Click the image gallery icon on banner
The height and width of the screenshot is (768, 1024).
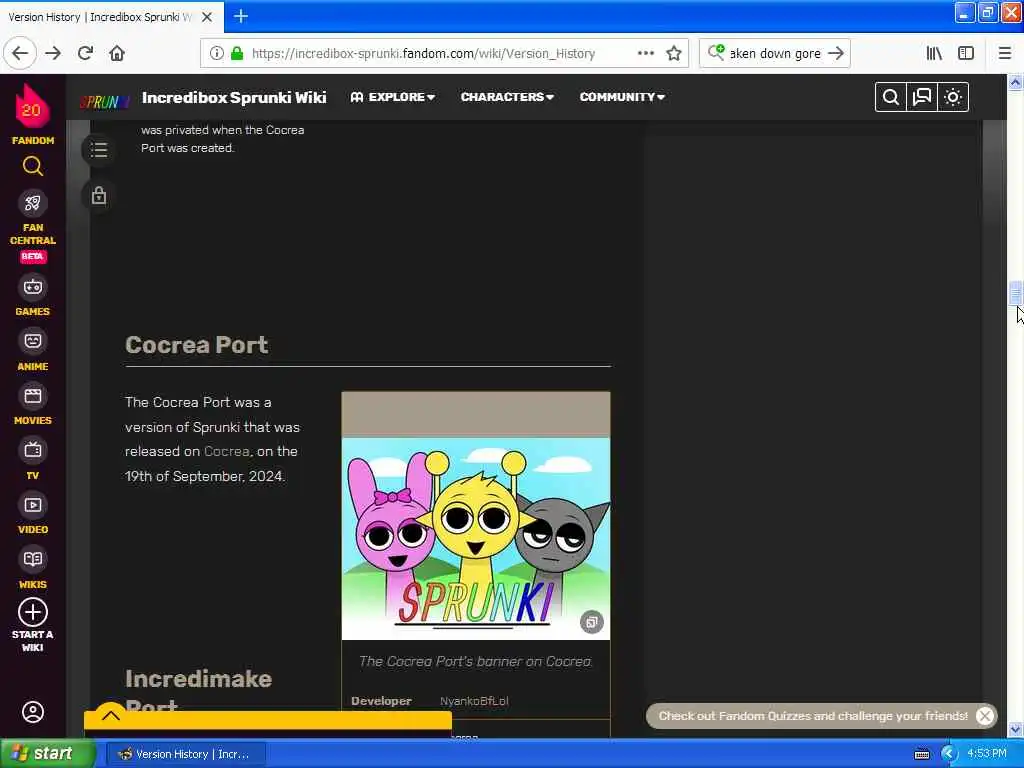592,622
